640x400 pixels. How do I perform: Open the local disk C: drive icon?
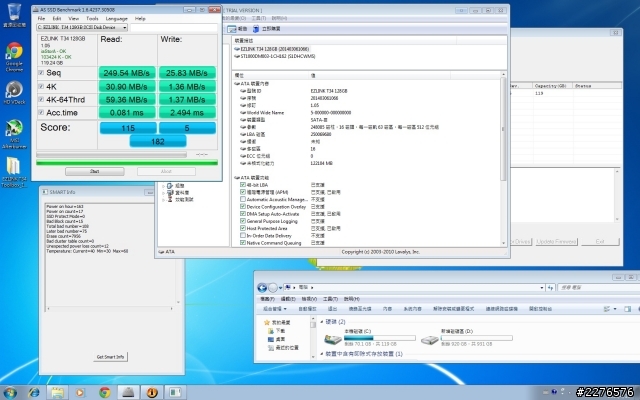coord(333,339)
